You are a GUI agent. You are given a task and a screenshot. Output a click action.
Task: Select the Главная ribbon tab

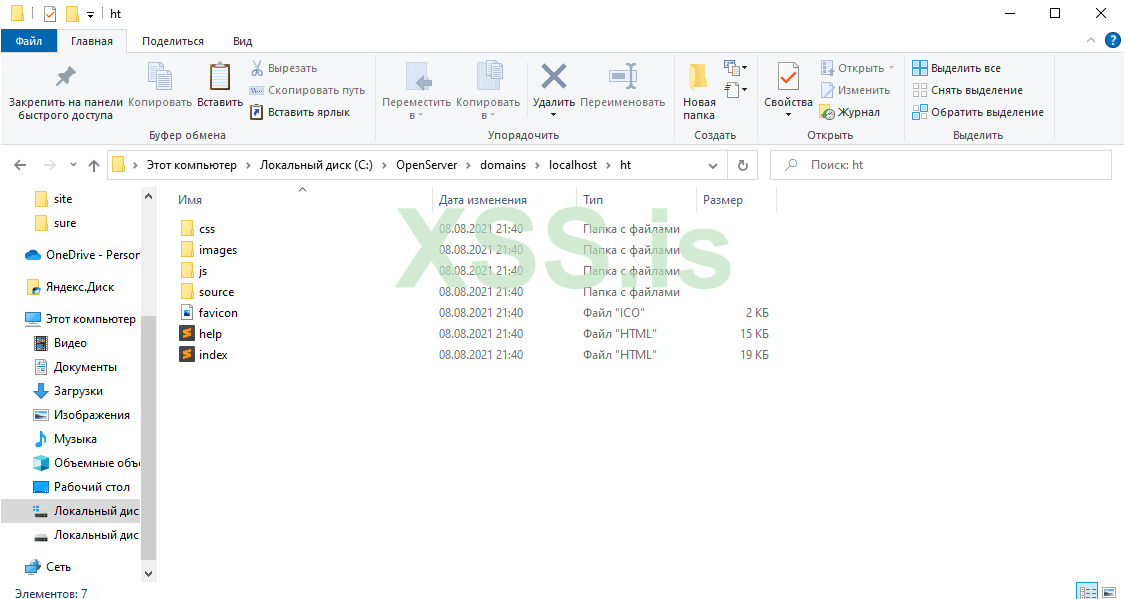(x=92, y=41)
